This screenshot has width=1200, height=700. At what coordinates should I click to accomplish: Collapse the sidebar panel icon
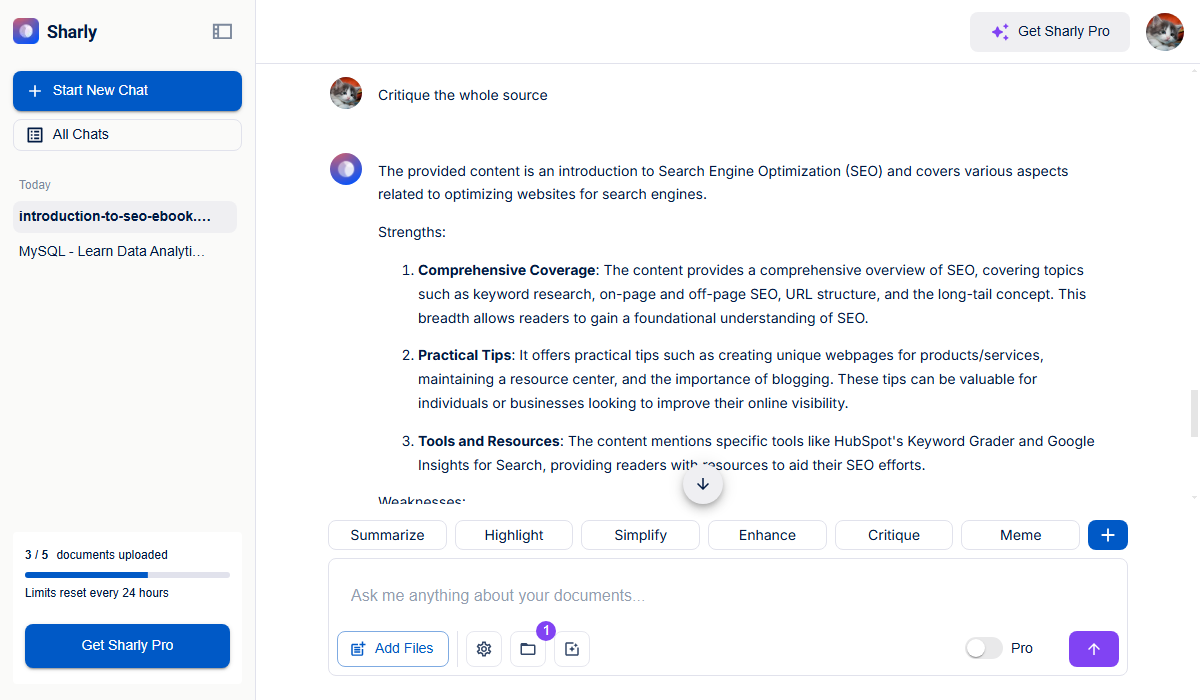222,32
